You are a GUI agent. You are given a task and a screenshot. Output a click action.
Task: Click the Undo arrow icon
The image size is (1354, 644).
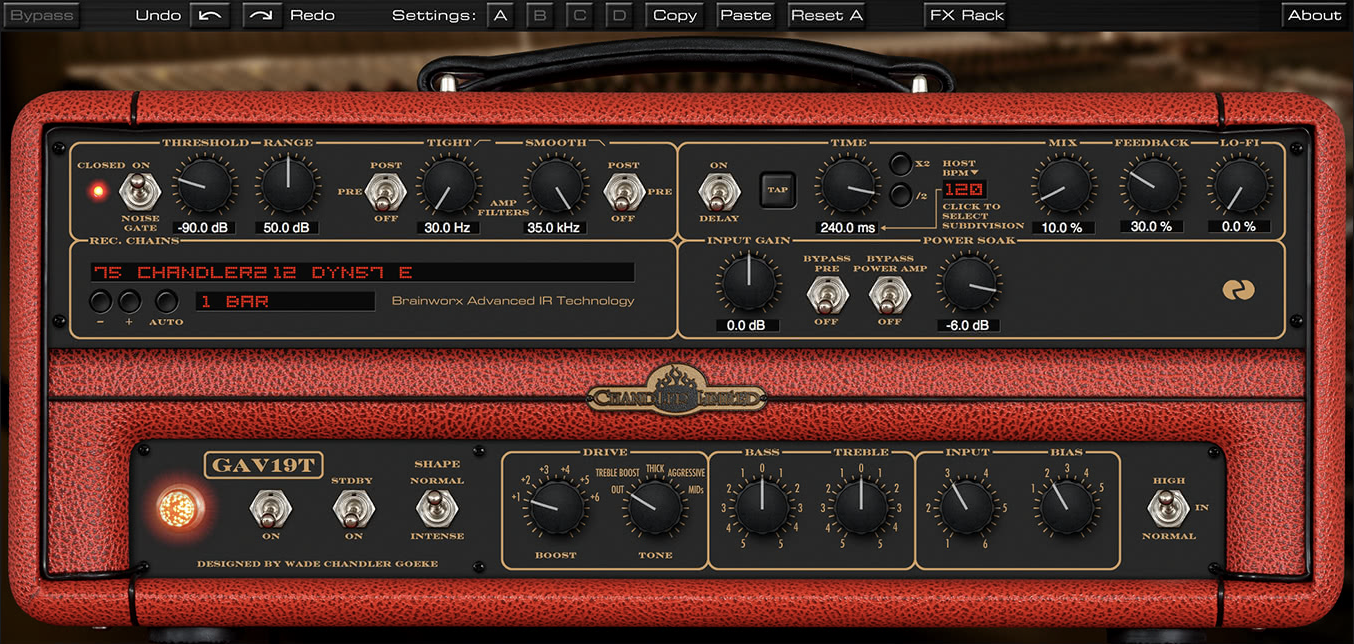208,15
